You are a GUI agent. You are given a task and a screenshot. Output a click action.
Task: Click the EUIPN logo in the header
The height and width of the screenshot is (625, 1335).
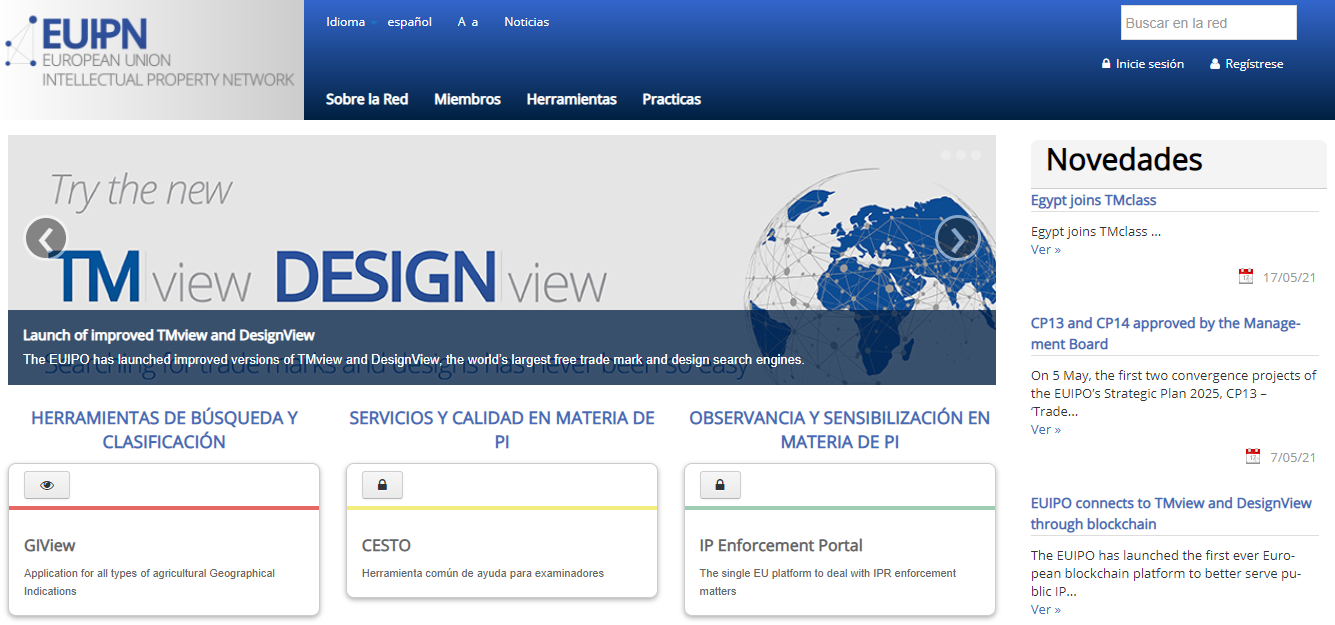[152, 55]
